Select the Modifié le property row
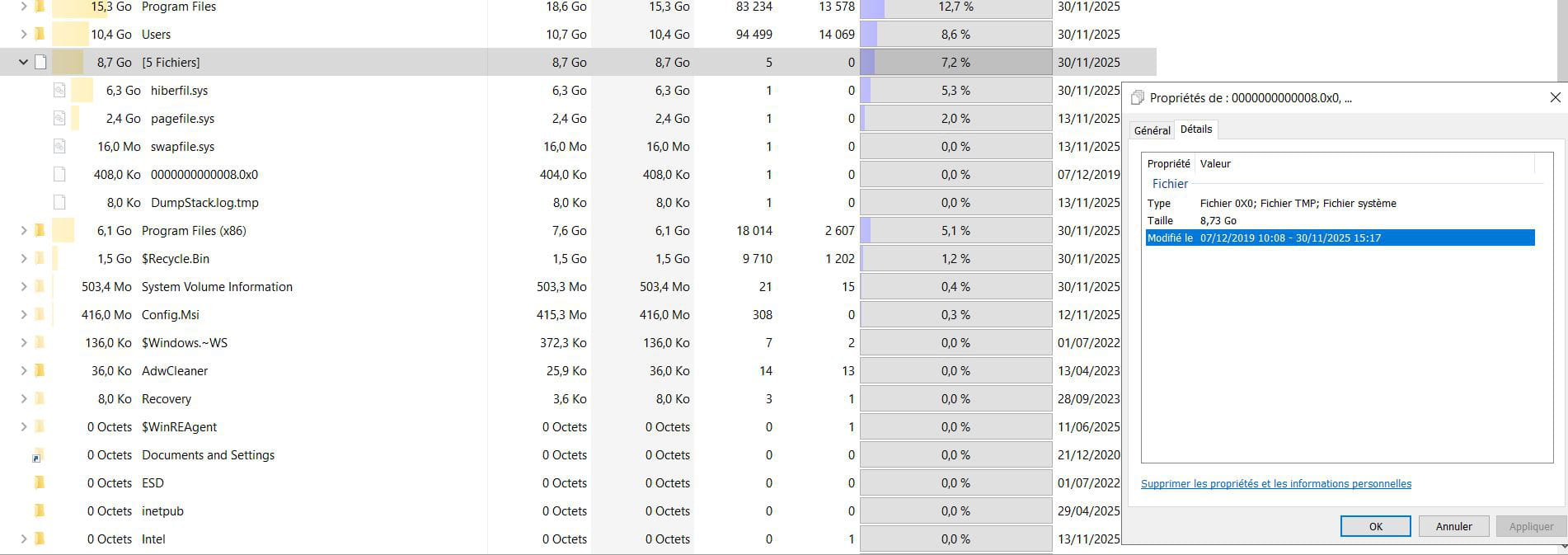 [x=1340, y=238]
